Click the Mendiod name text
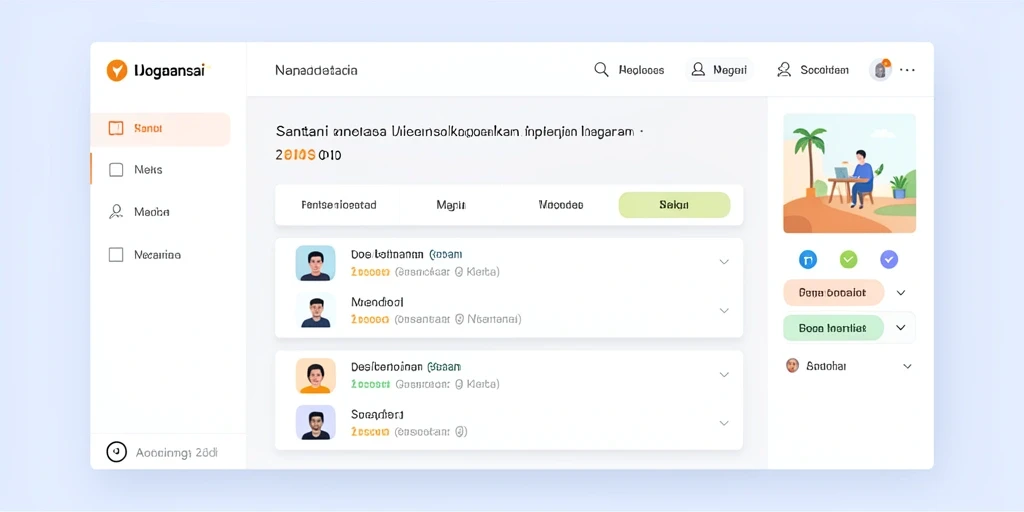The image size is (1024, 512). (x=377, y=302)
